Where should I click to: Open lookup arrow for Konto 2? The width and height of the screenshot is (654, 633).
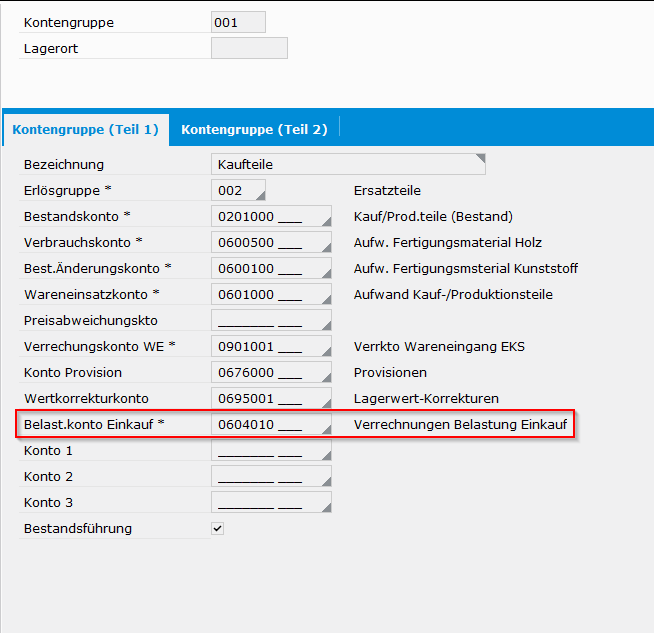[x=327, y=481]
